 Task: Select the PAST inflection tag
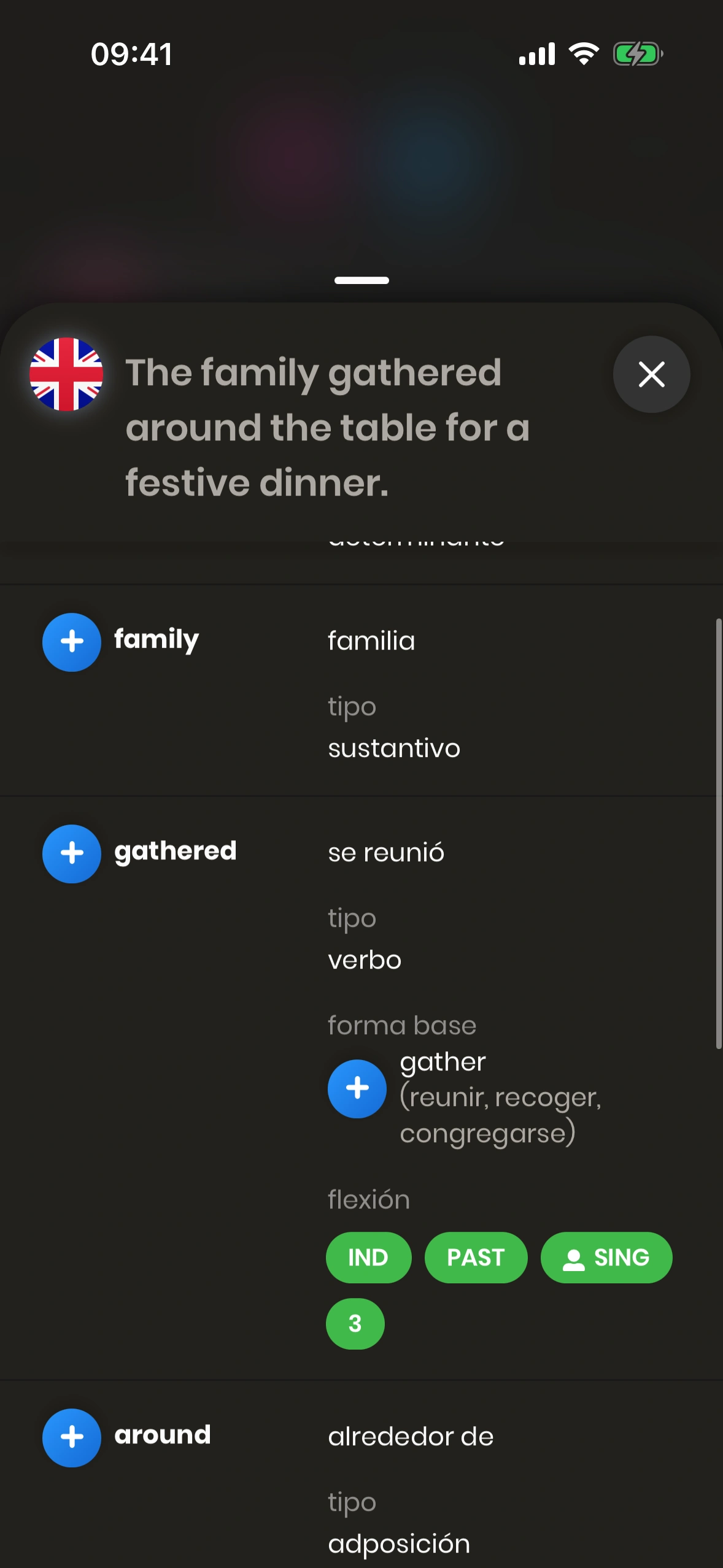pos(476,1258)
